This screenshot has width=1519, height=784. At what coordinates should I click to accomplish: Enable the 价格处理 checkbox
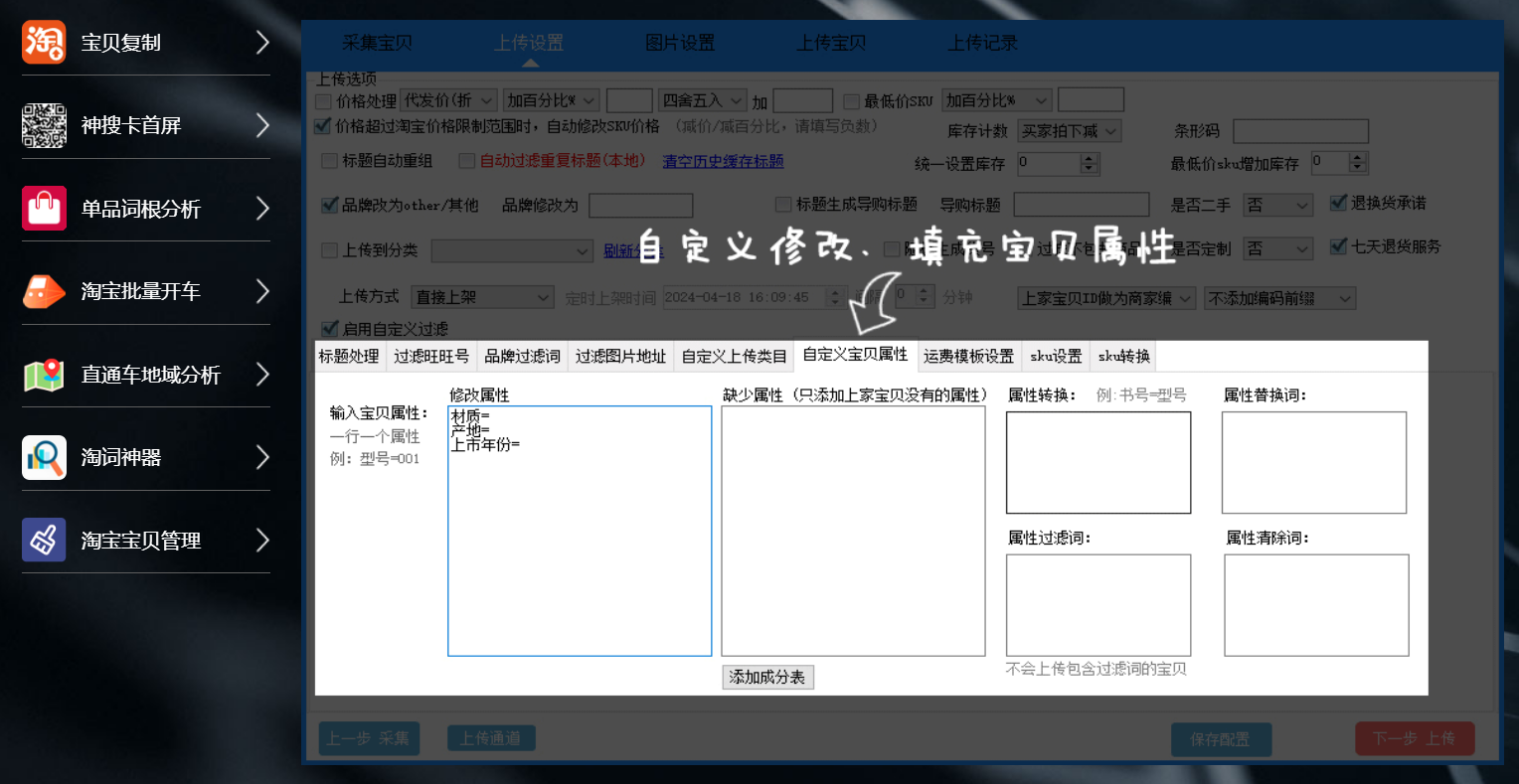pyautogui.click(x=323, y=101)
